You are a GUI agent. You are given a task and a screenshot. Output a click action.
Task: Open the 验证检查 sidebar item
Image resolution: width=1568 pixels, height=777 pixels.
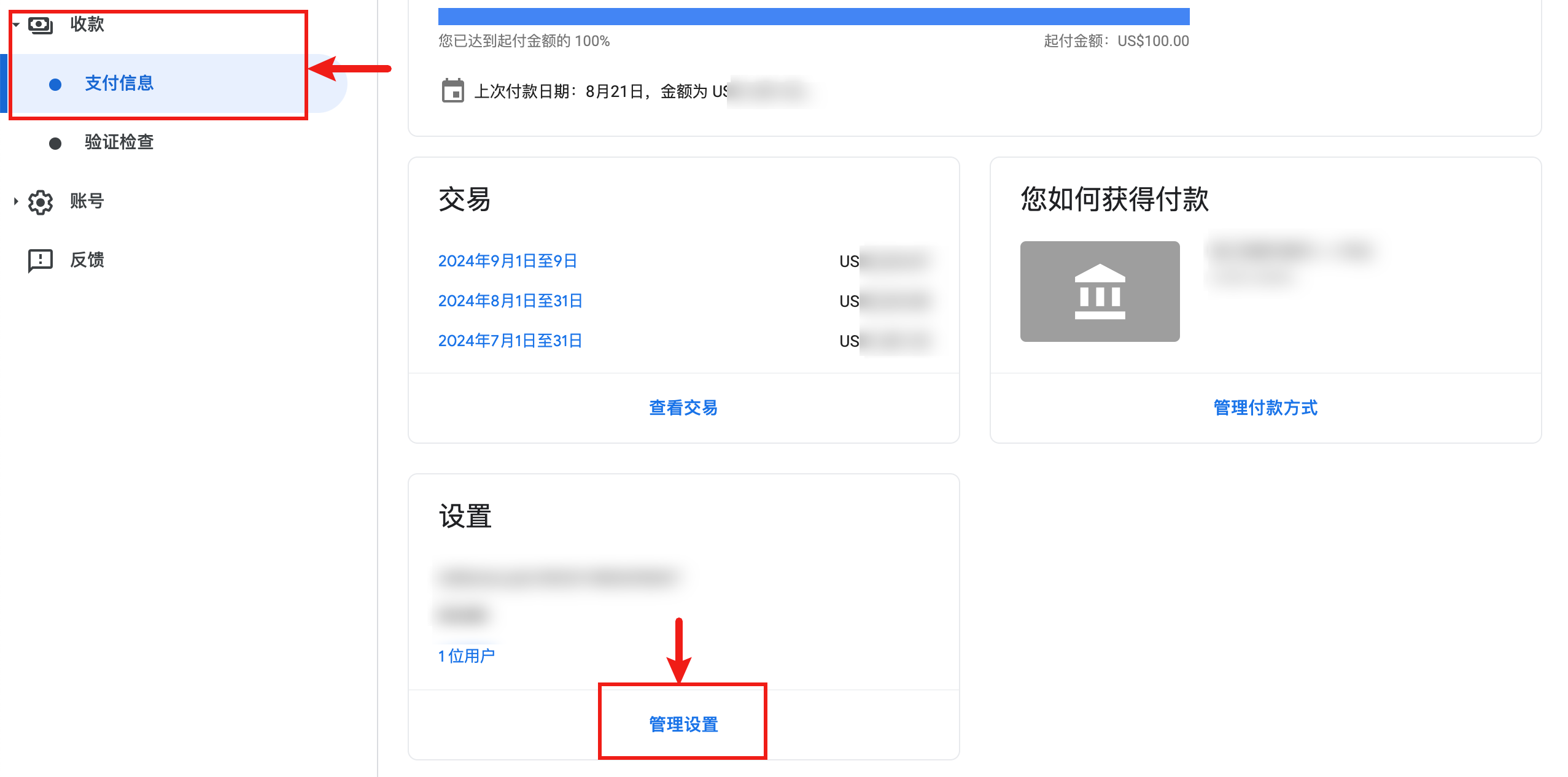click(x=119, y=142)
